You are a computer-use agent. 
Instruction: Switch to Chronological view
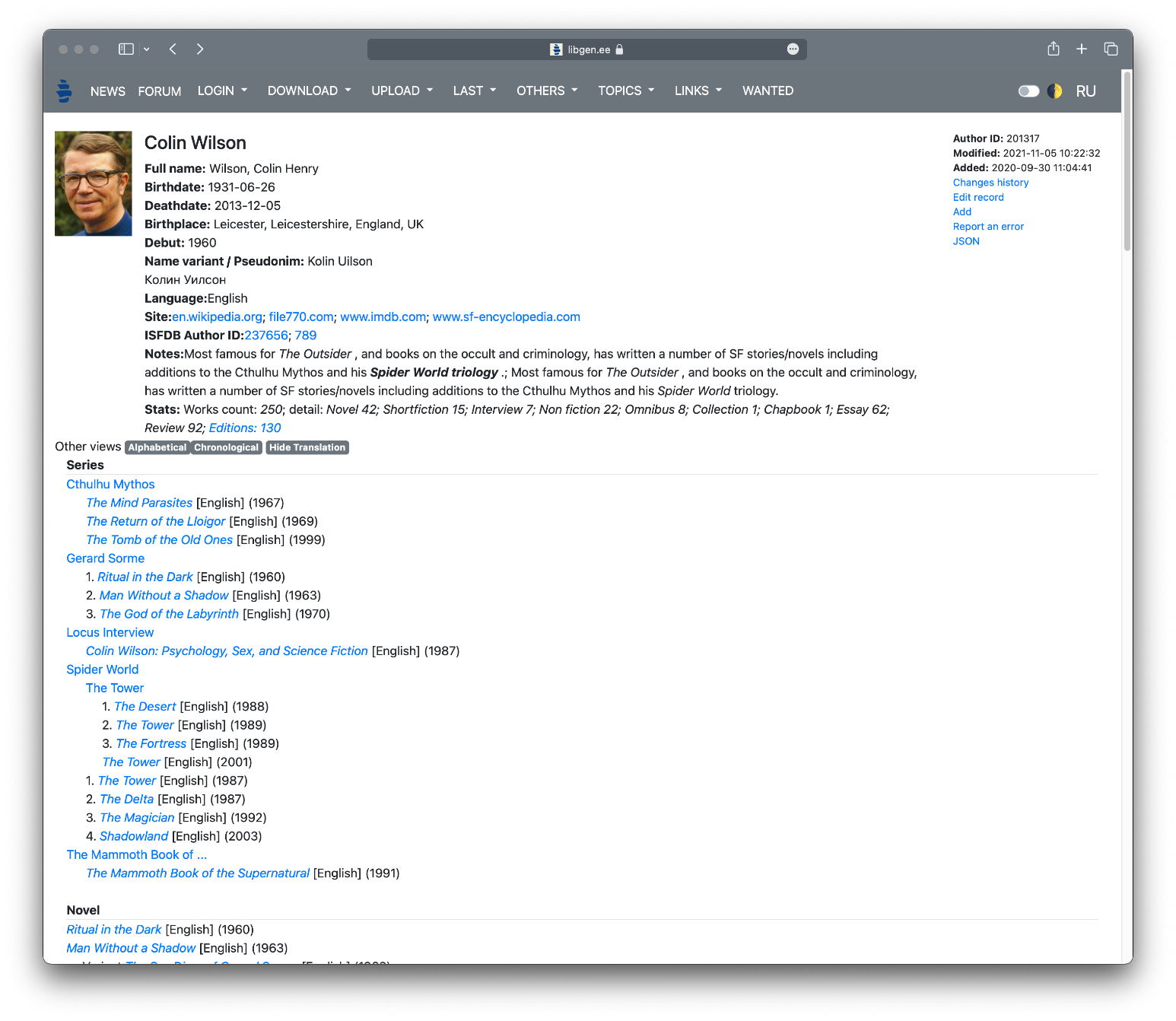click(226, 447)
